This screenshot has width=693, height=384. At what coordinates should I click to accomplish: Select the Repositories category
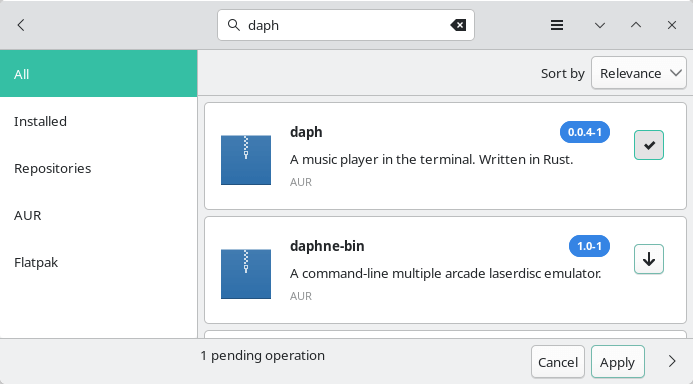click(99, 168)
